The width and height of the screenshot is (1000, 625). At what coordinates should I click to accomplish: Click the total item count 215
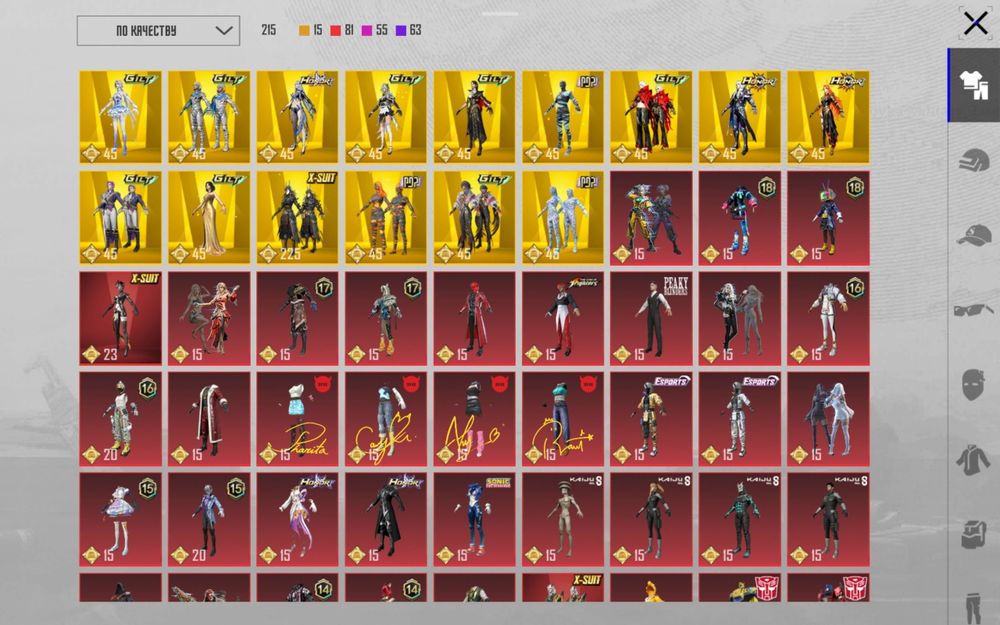point(268,30)
